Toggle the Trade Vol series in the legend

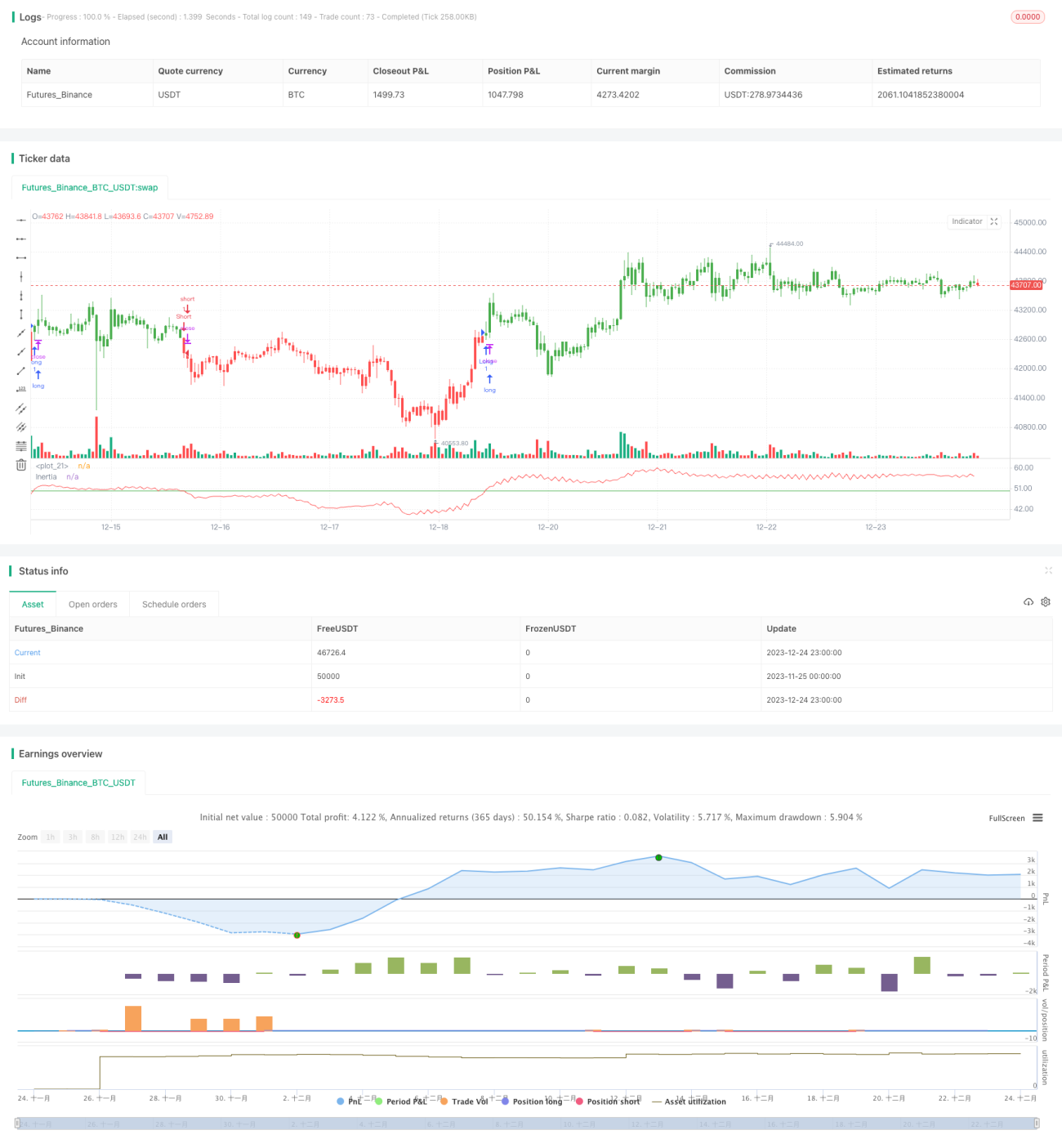[x=463, y=1101]
